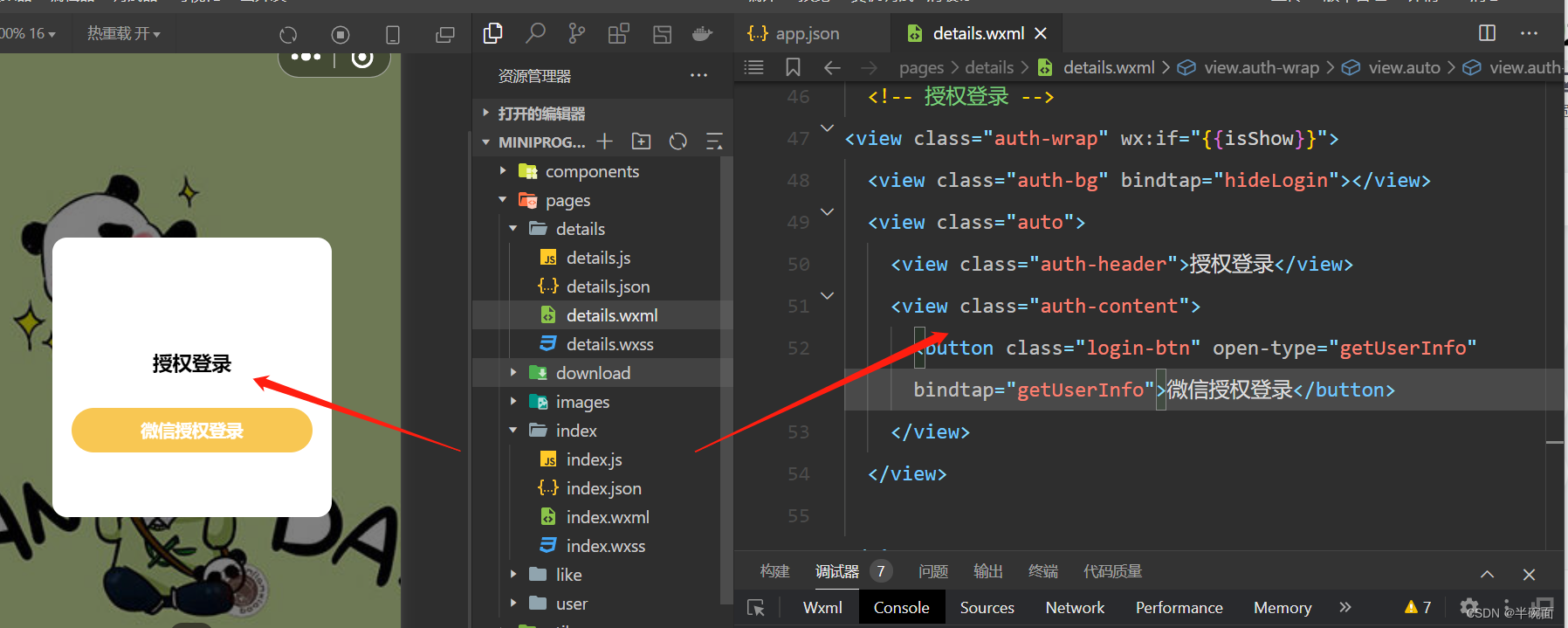Screen dimensions: 1568x628
Task: Fold code at line 51
Action: coord(827,296)
